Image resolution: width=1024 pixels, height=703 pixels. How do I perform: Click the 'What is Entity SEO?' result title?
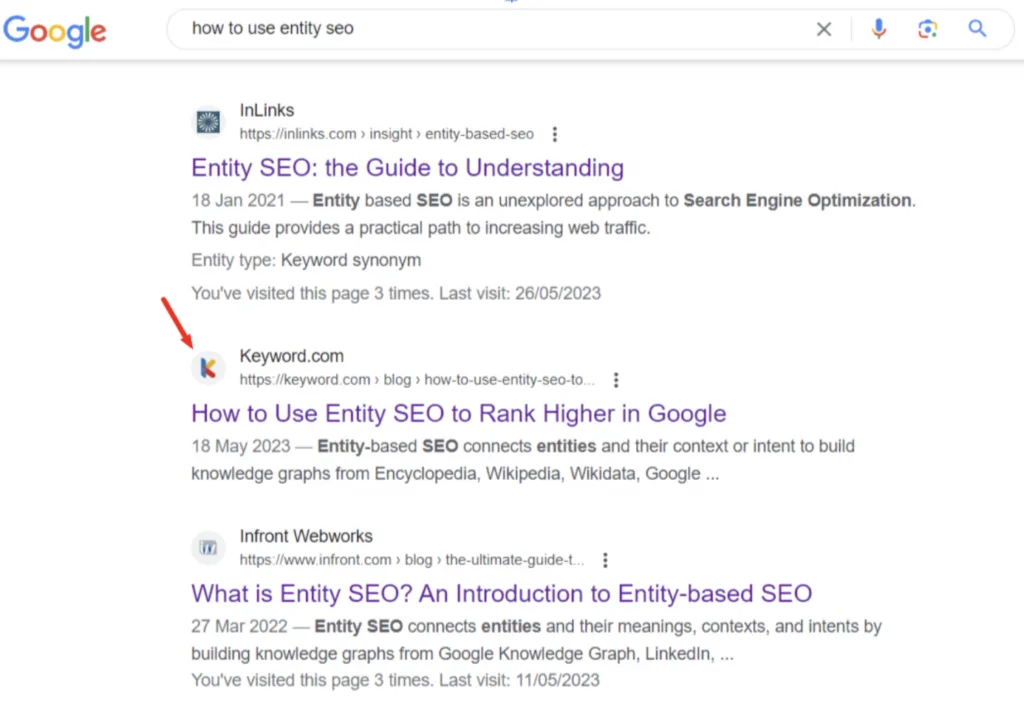[x=501, y=594]
